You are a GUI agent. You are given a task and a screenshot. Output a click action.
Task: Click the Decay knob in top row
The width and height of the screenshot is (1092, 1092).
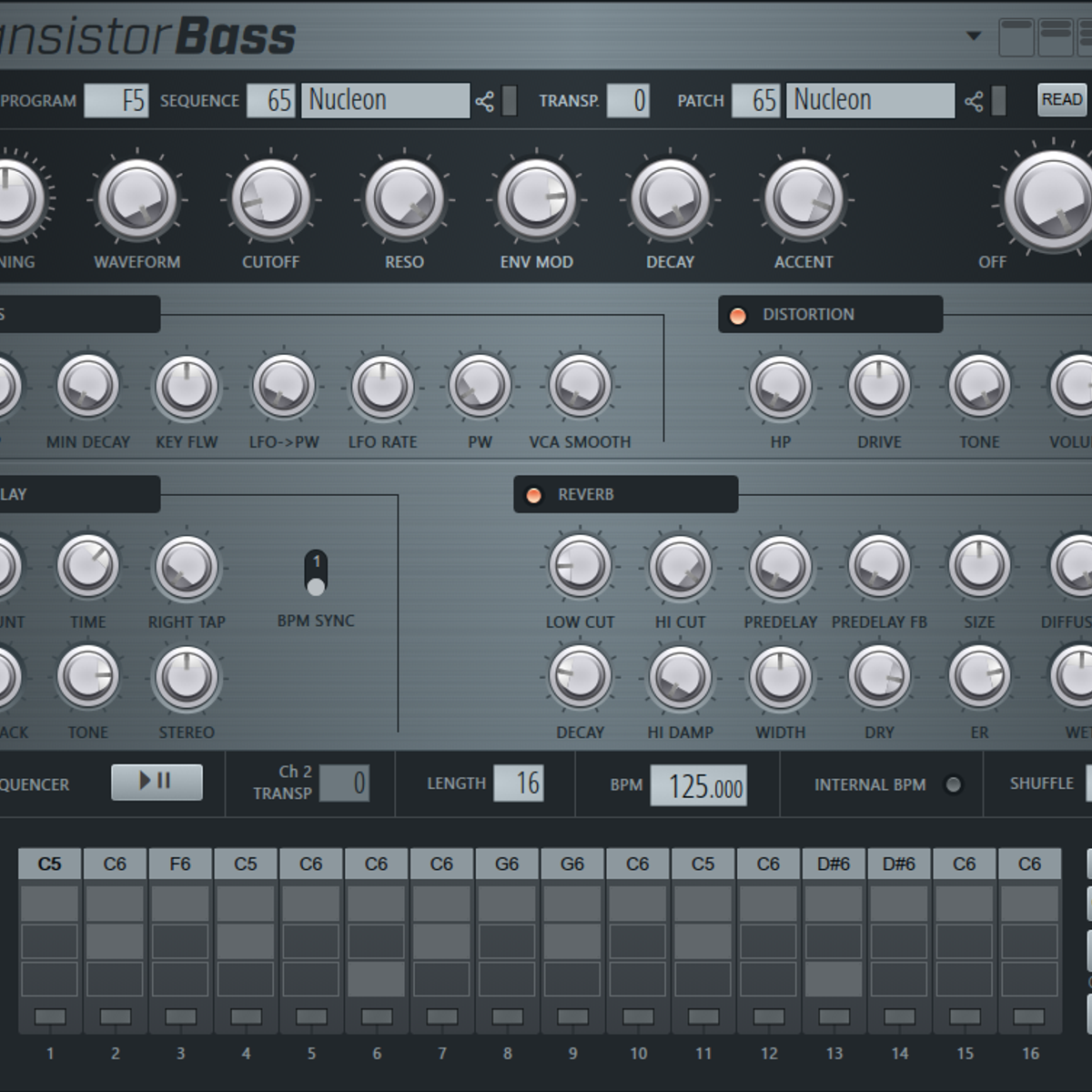point(670,198)
